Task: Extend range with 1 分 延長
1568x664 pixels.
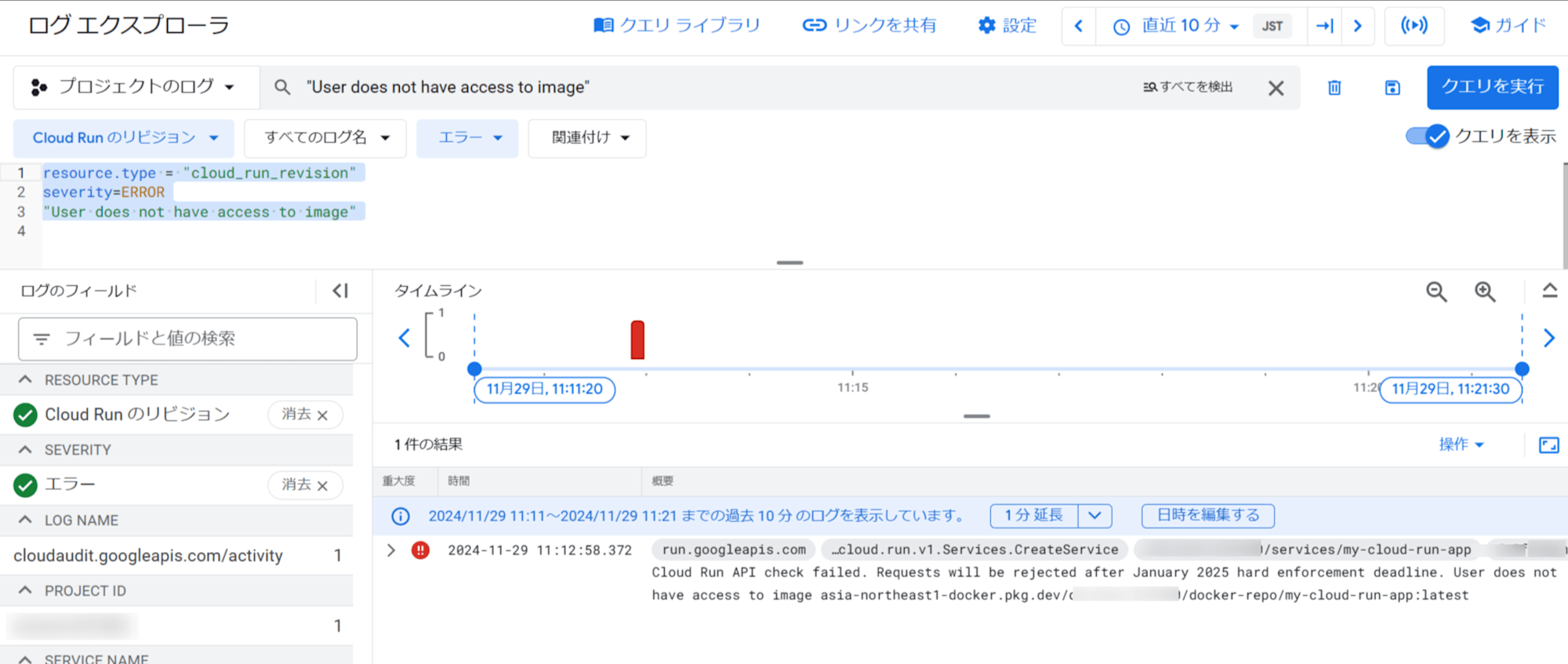Action: 1034,515
